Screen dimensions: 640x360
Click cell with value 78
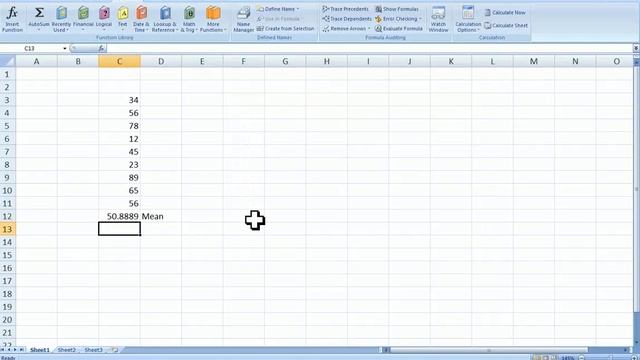[119, 126]
